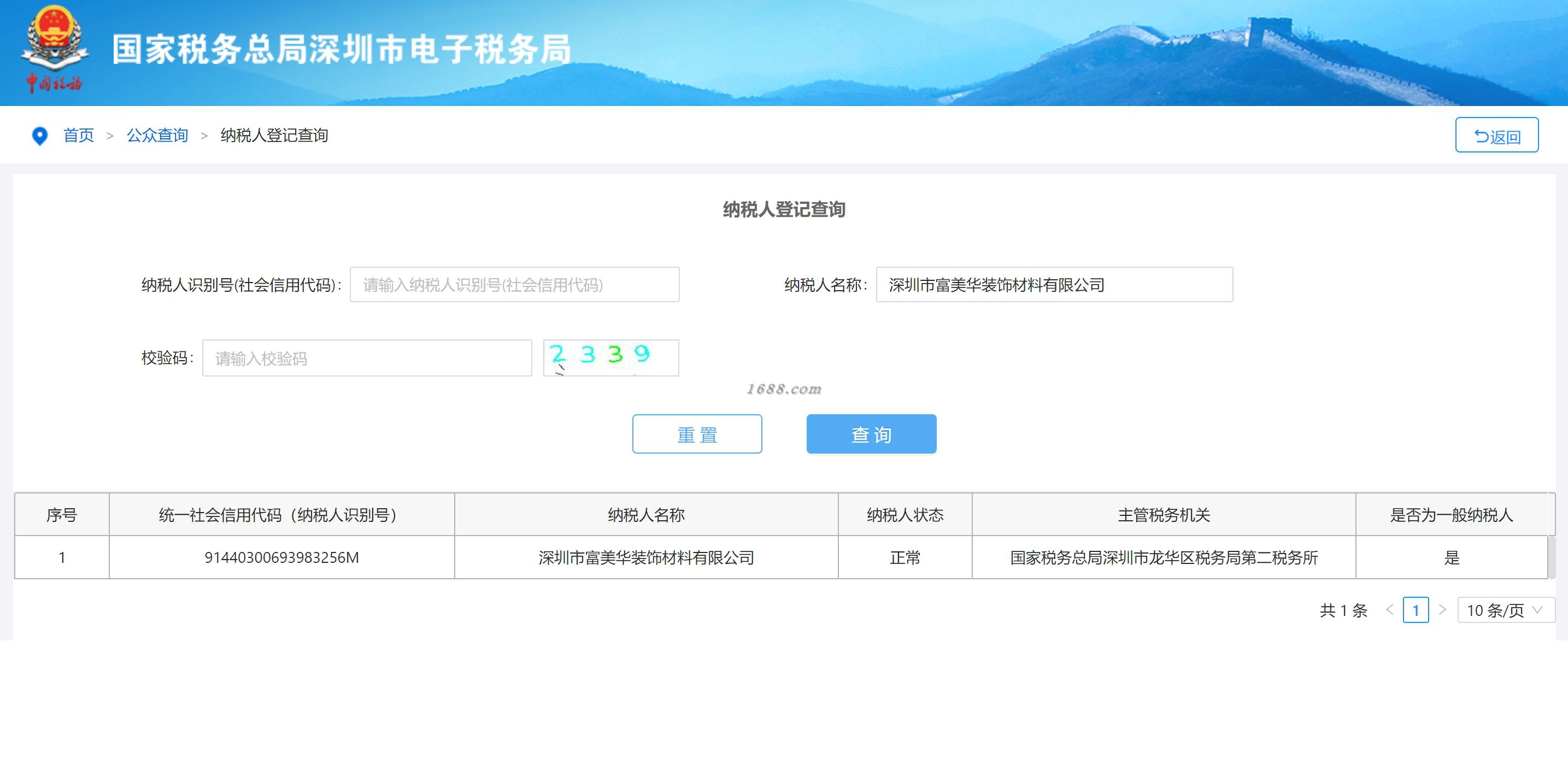Click 深圳市富美华装饰材料有限公司 table cell

point(646,557)
